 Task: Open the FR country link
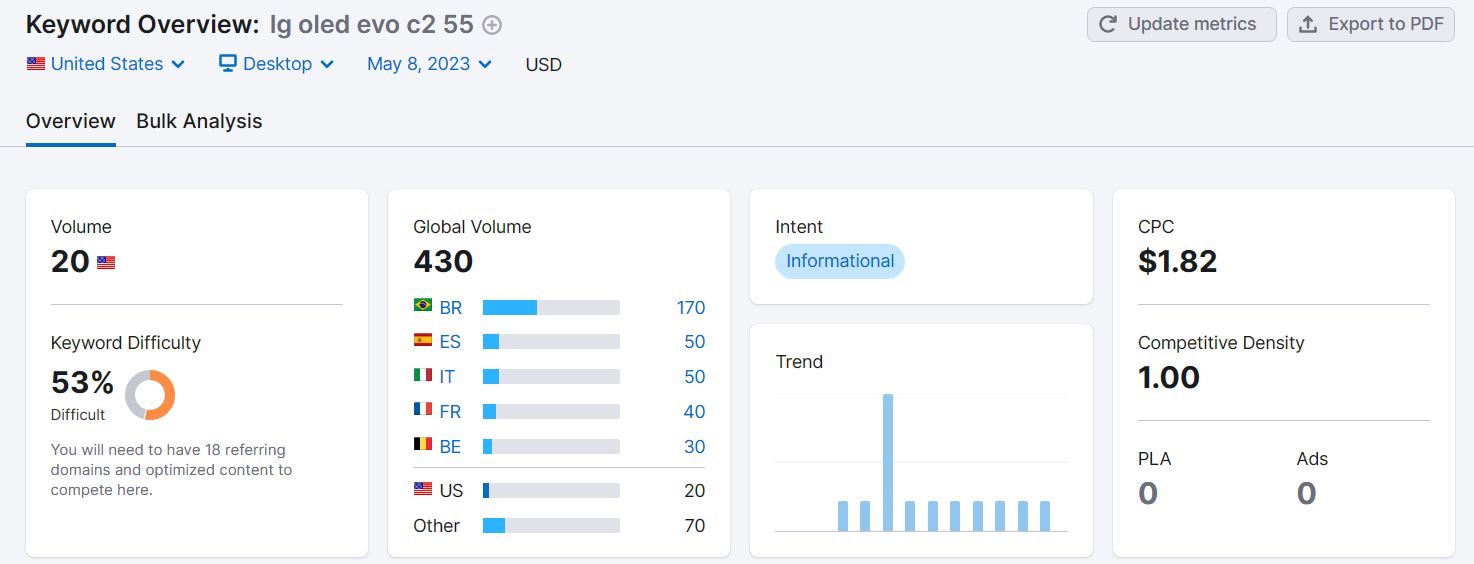click(x=450, y=412)
